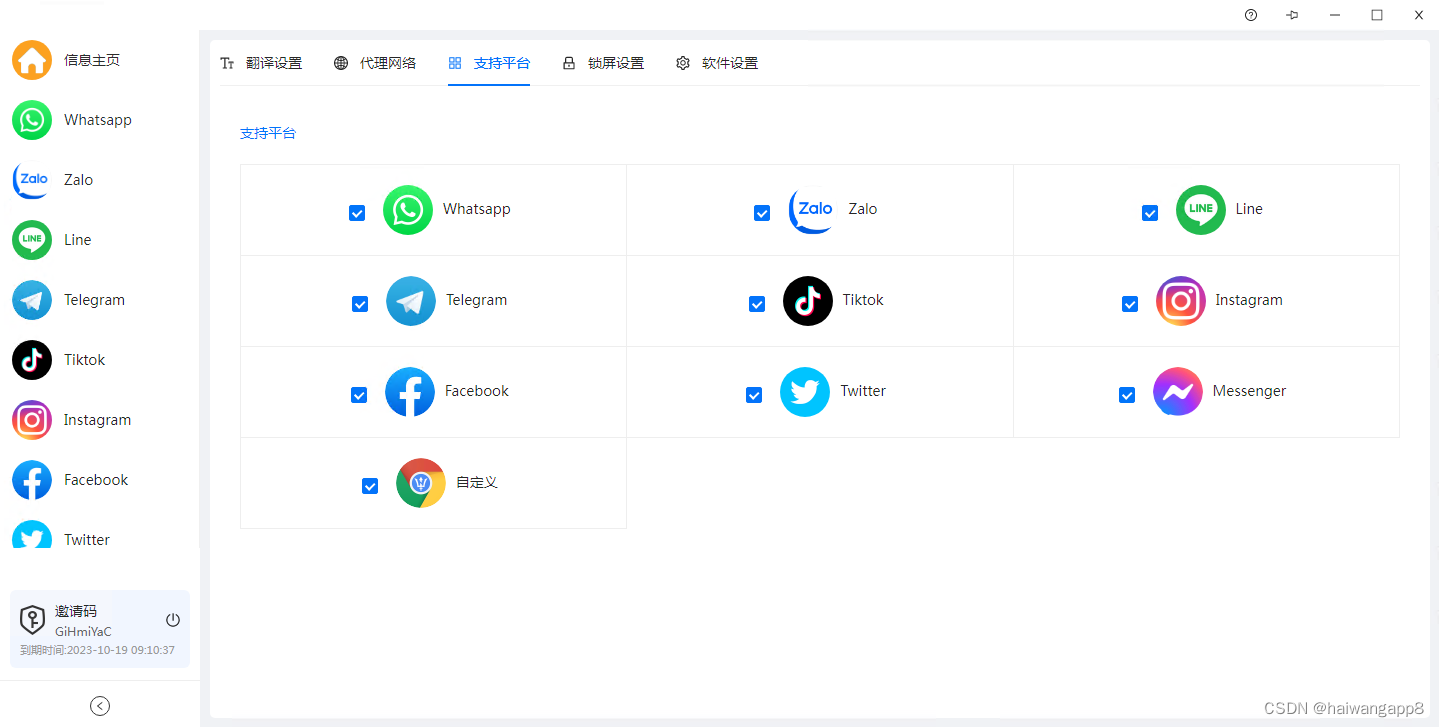This screenshot has height=727, width=1439.
Task: Click the pin icon in the titlebar
Action: 1291,15
